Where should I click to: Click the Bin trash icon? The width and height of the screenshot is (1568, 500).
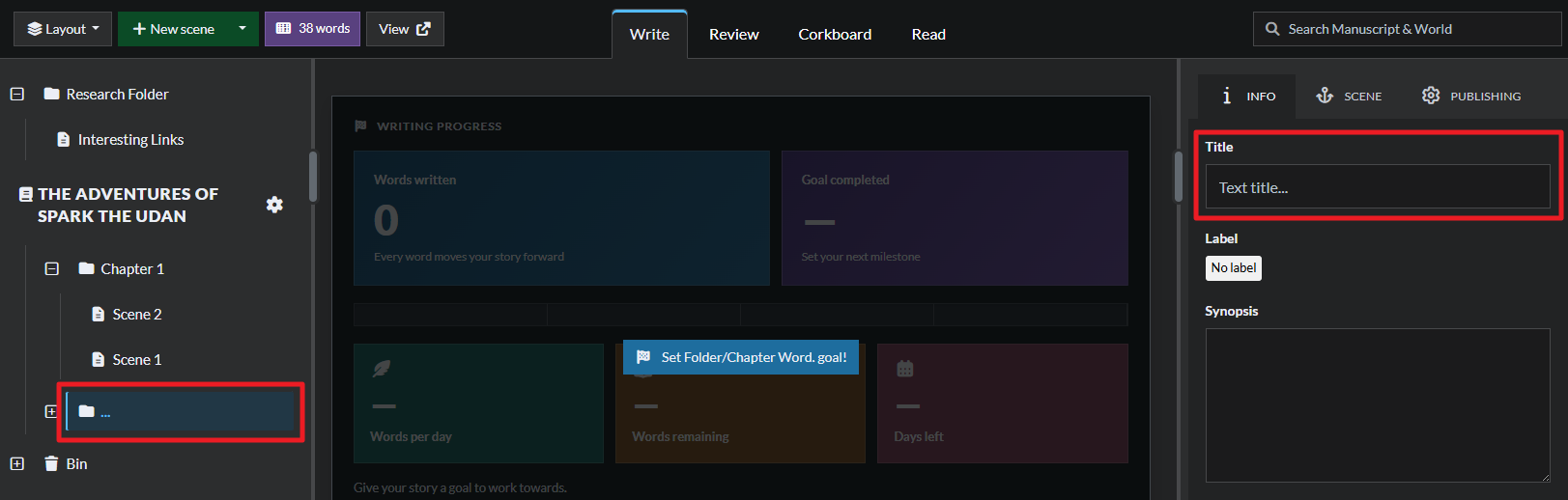point(51,463)
